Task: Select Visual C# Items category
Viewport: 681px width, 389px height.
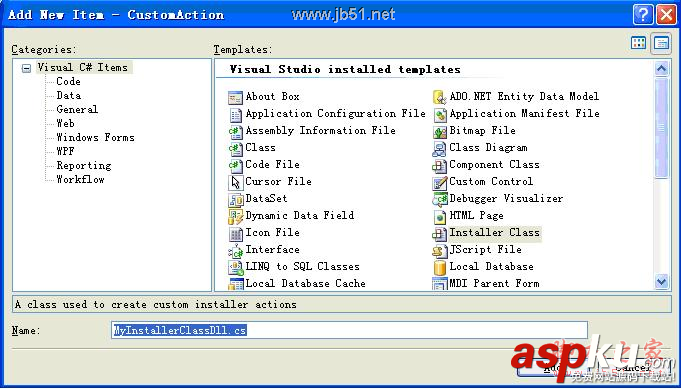Action: coord(83,68)
